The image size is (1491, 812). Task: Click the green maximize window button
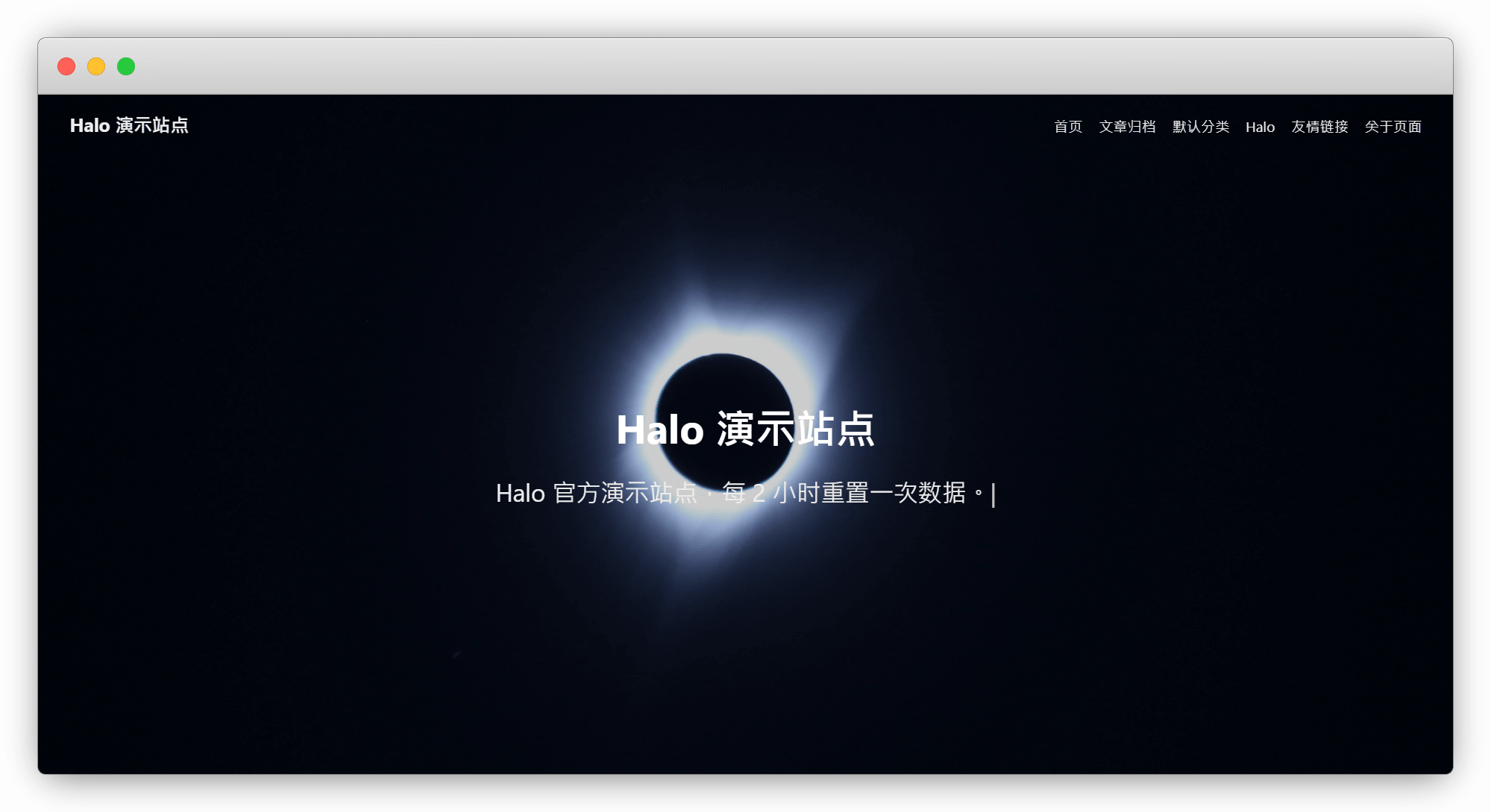126,66
